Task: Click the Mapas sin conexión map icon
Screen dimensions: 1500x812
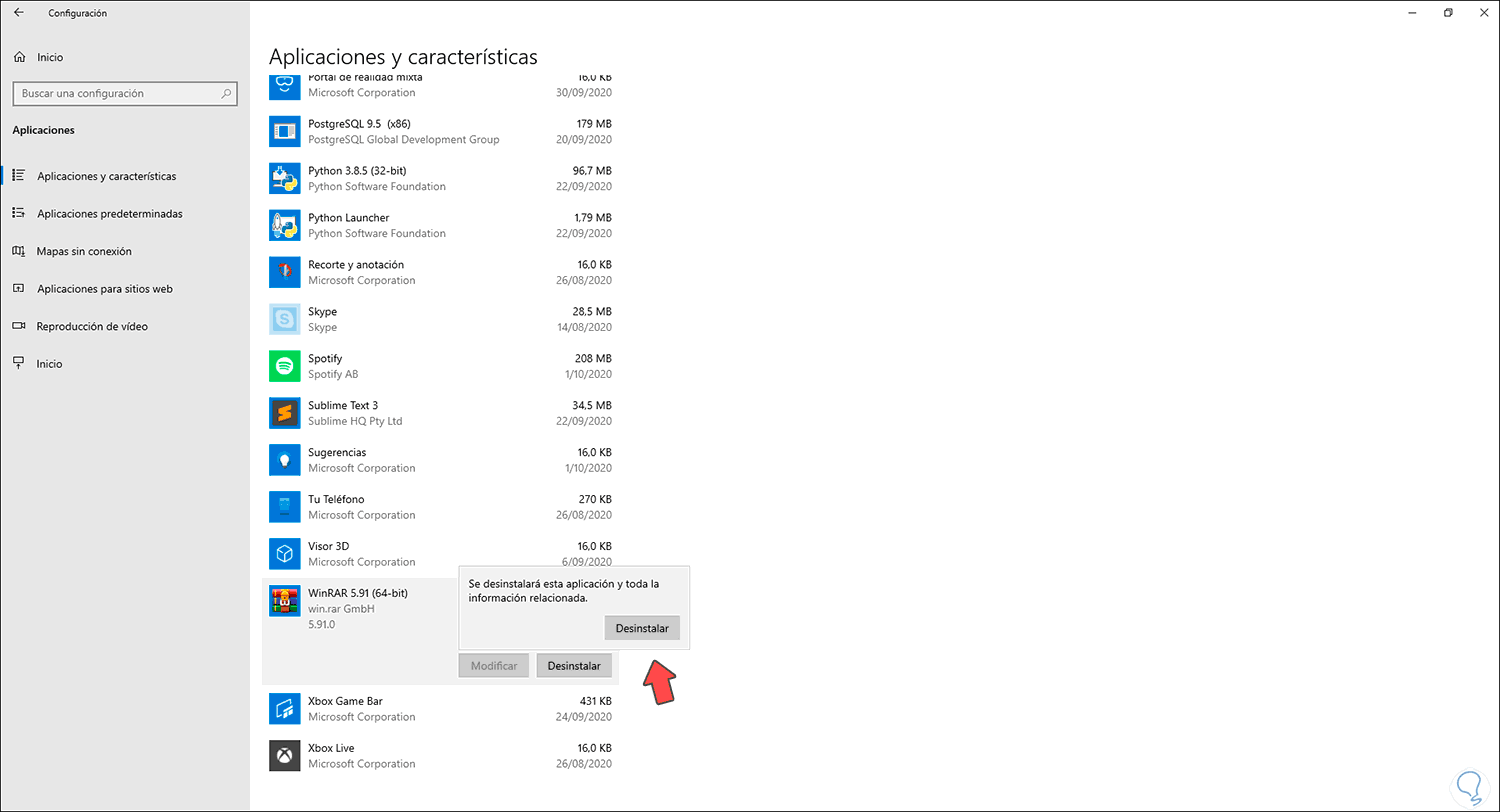Action: point(18,251)
